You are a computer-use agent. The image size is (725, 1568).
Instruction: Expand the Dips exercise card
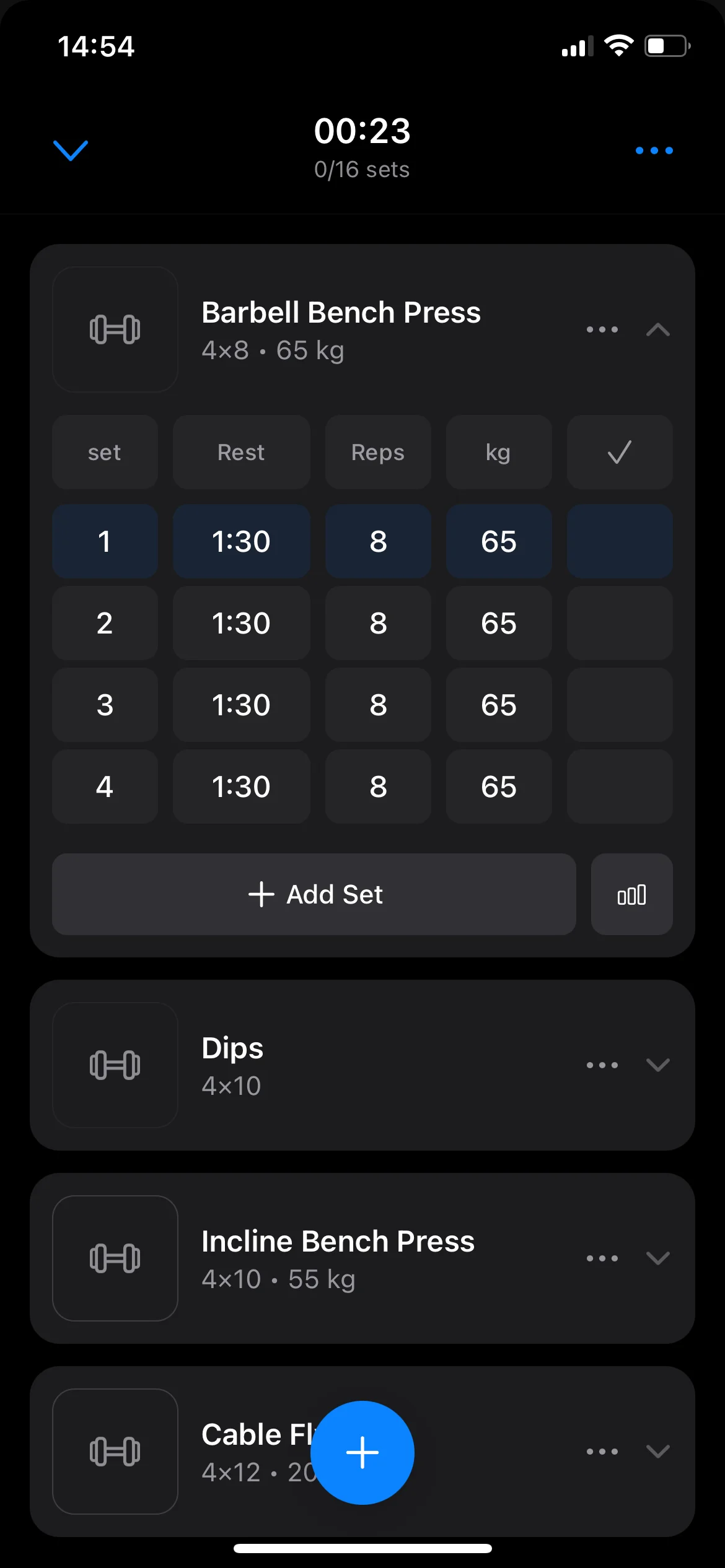[657, 1065]
